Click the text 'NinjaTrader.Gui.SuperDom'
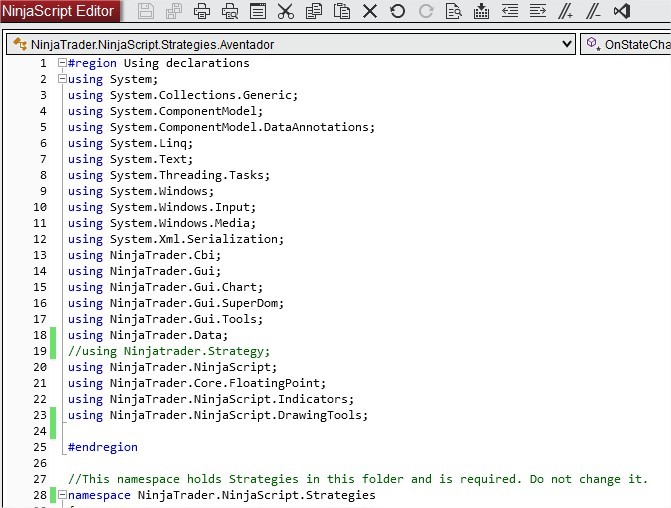The image size is (671, 508). point(194,303)
